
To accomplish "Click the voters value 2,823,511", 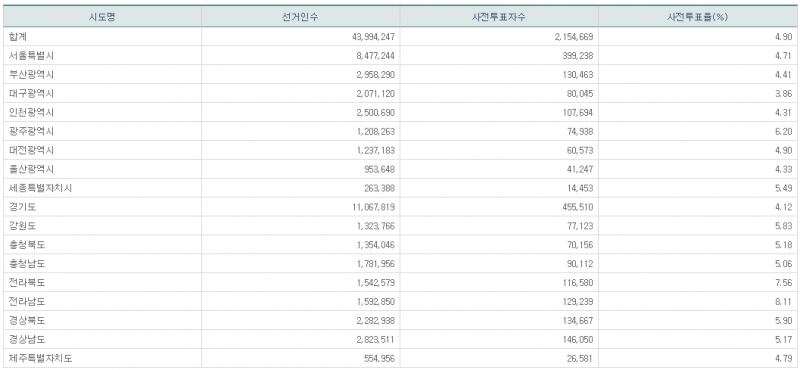I will click(x=375, y=339).
